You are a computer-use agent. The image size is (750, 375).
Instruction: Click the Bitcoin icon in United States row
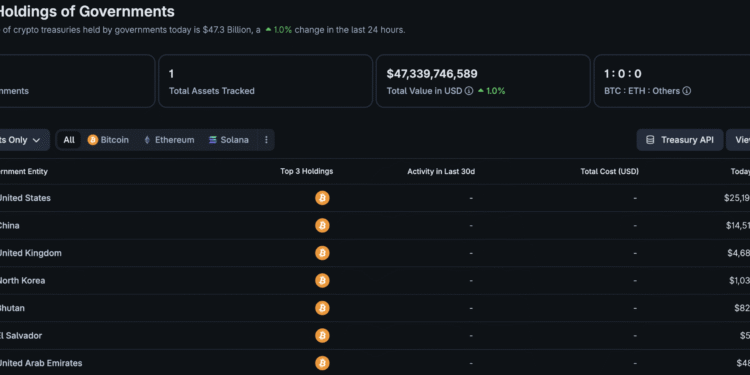click(322, 198)
